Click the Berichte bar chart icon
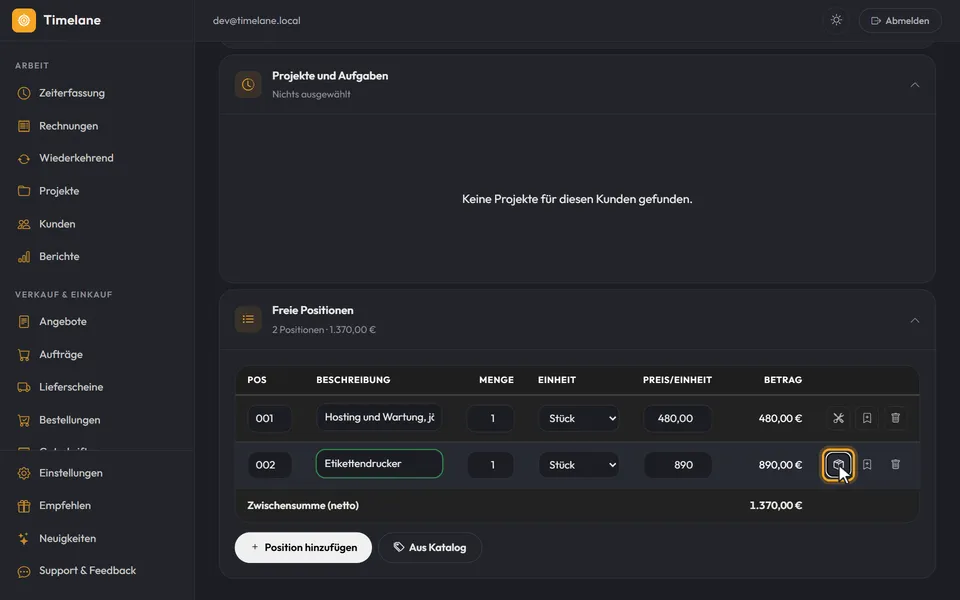This screenshot has width=960, height=600. 24,257
